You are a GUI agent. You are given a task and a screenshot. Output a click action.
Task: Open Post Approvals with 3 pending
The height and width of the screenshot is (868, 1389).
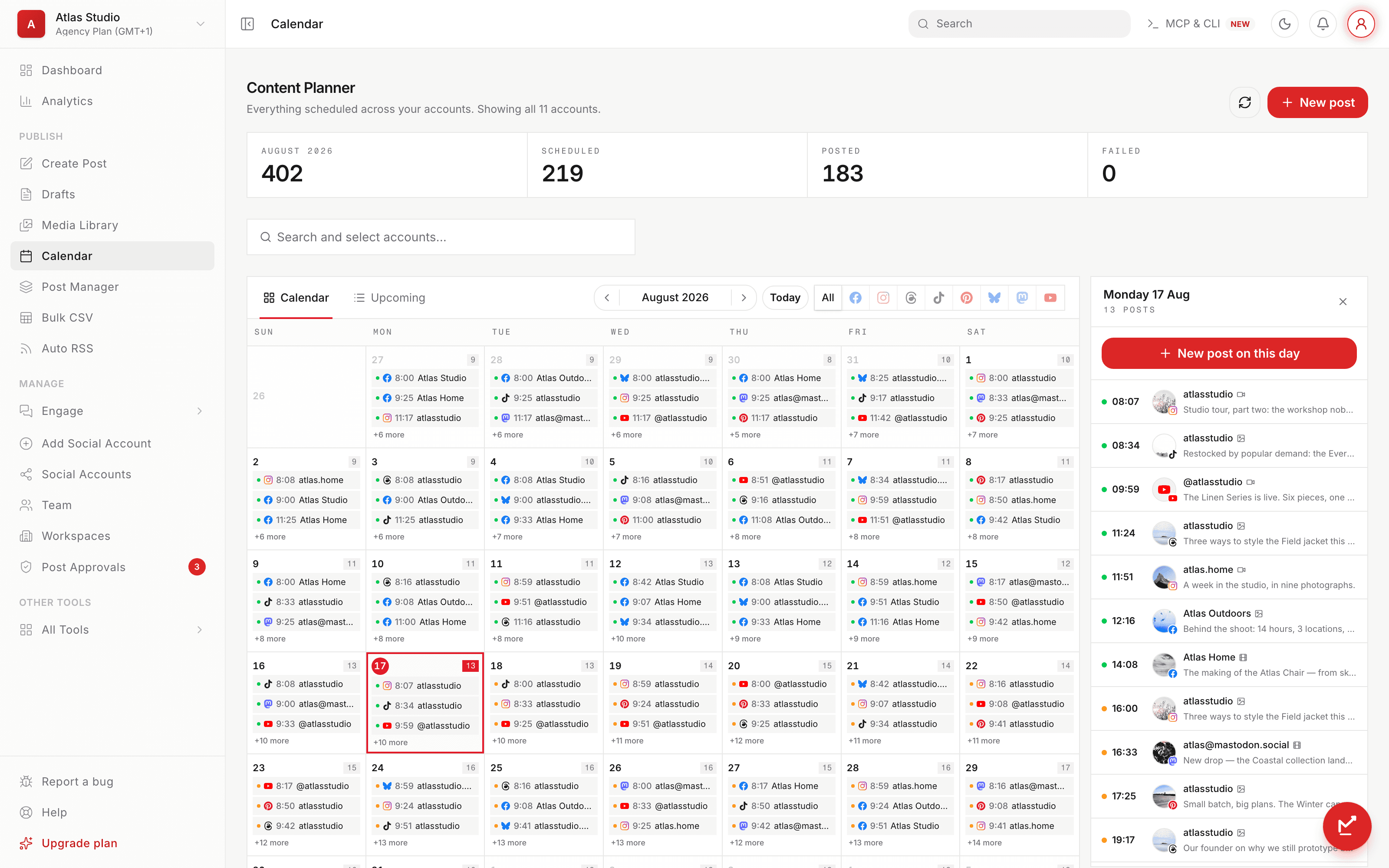pyautogui.click(x=112, y=567)
